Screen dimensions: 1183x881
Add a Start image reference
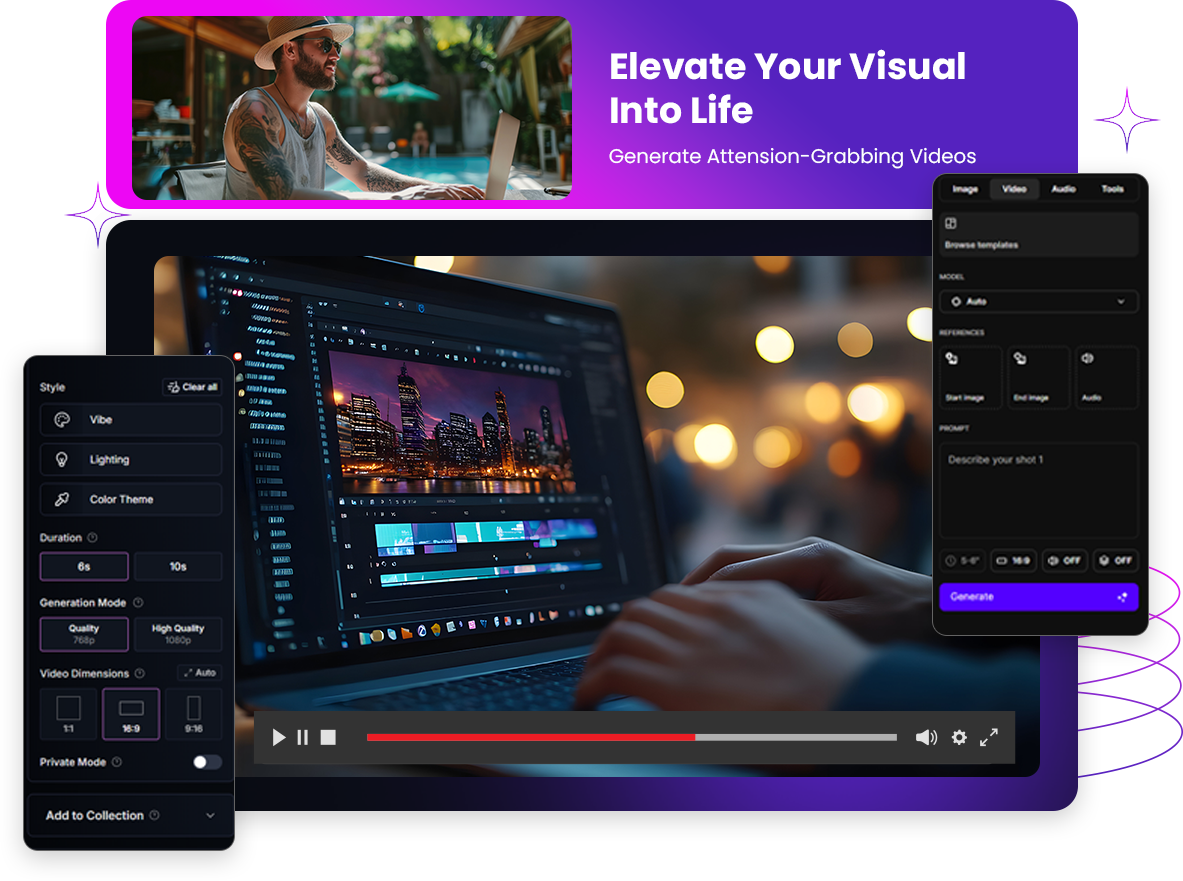[970, 377]
